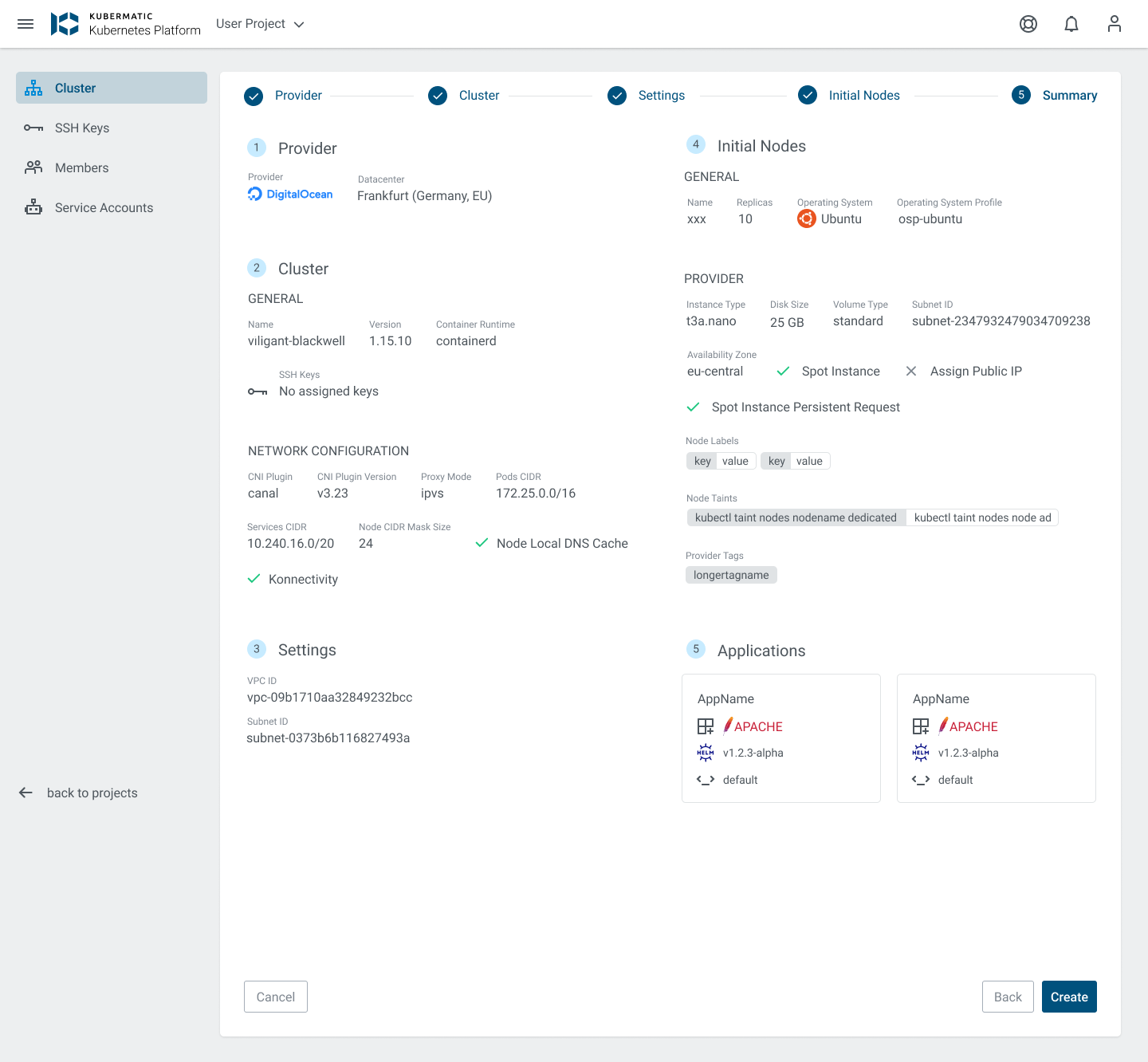
Task: Click the Apache logo in second AppName card
Action: pos(969,726)
